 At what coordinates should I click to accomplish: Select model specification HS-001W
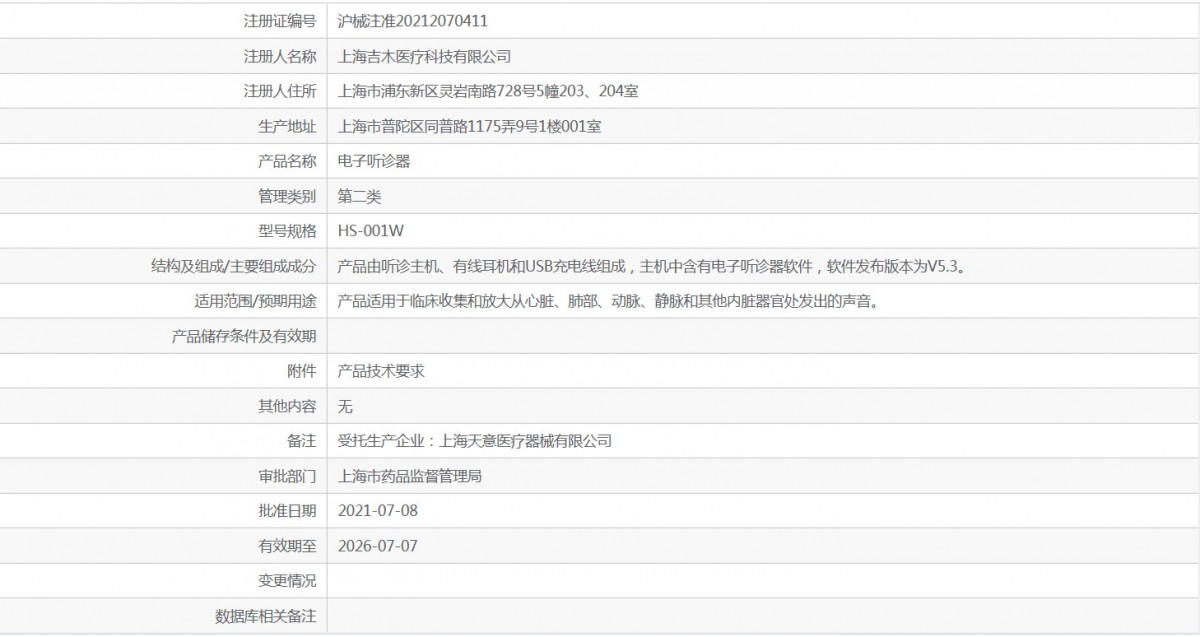click(x=371, y=231)
